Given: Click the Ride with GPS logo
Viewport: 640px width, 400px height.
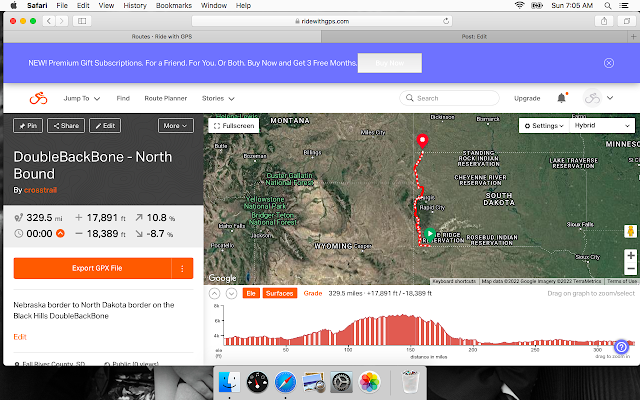Looking at the screenshot, I should (38, 98).
